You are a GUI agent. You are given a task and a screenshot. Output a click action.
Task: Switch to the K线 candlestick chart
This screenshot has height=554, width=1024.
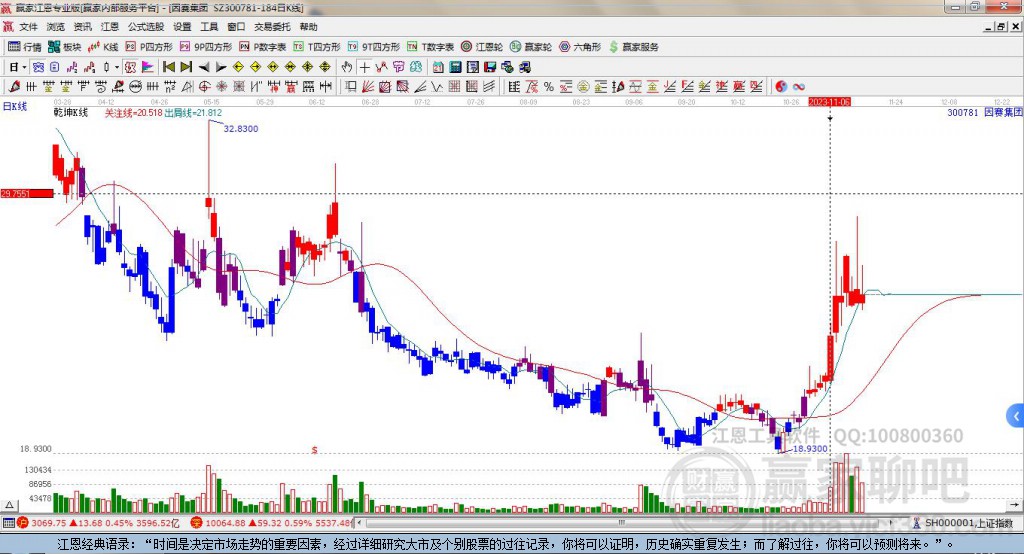coord(103,47)
